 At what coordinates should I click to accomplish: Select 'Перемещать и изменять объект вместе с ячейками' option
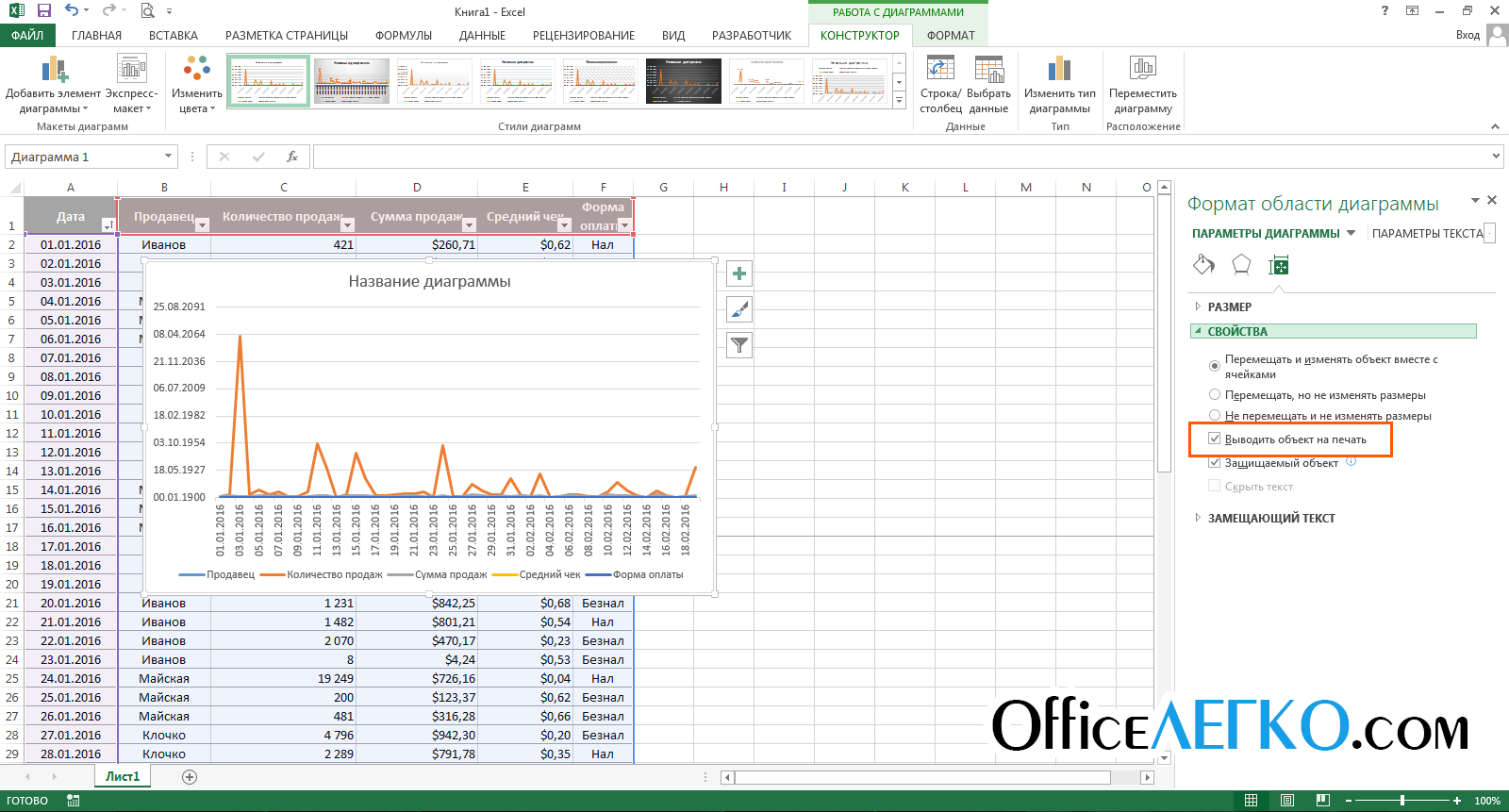coord(1215,366)
